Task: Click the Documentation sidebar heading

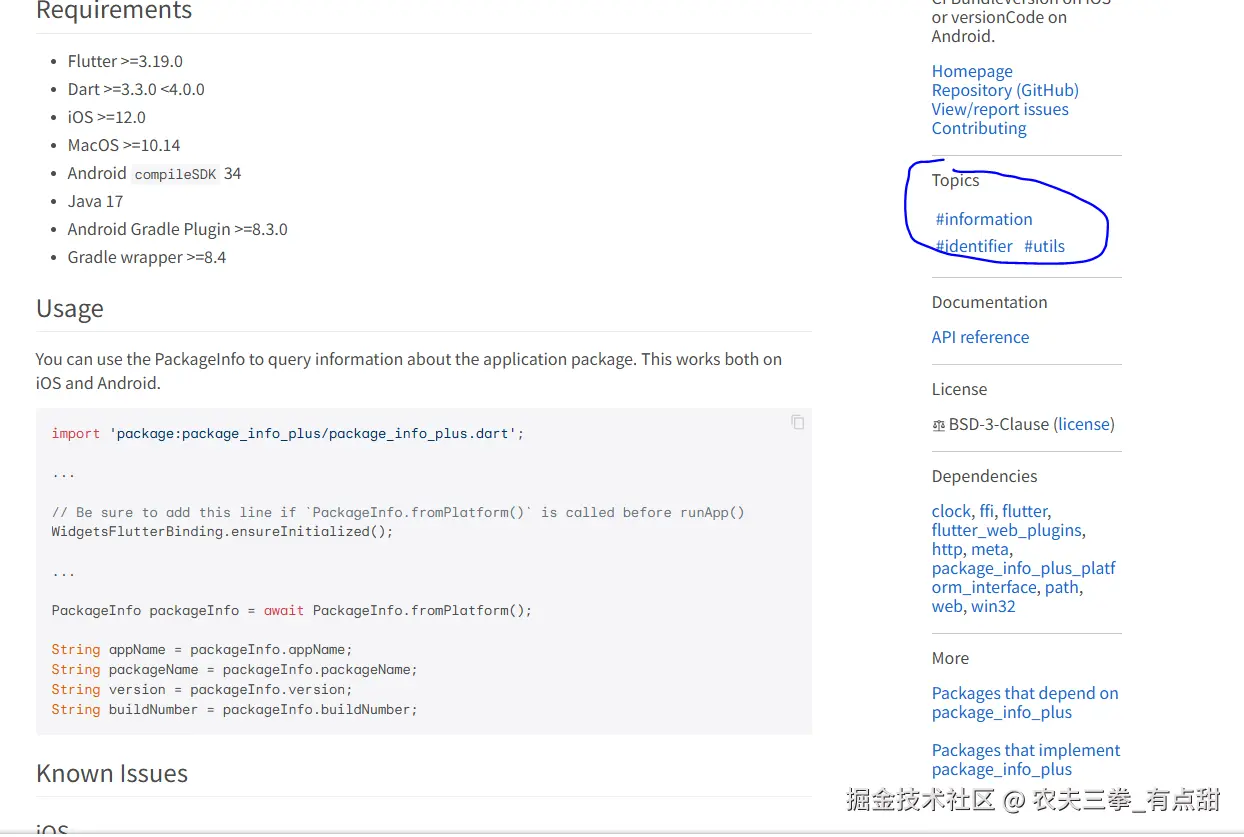Action: tap(990, 302)
